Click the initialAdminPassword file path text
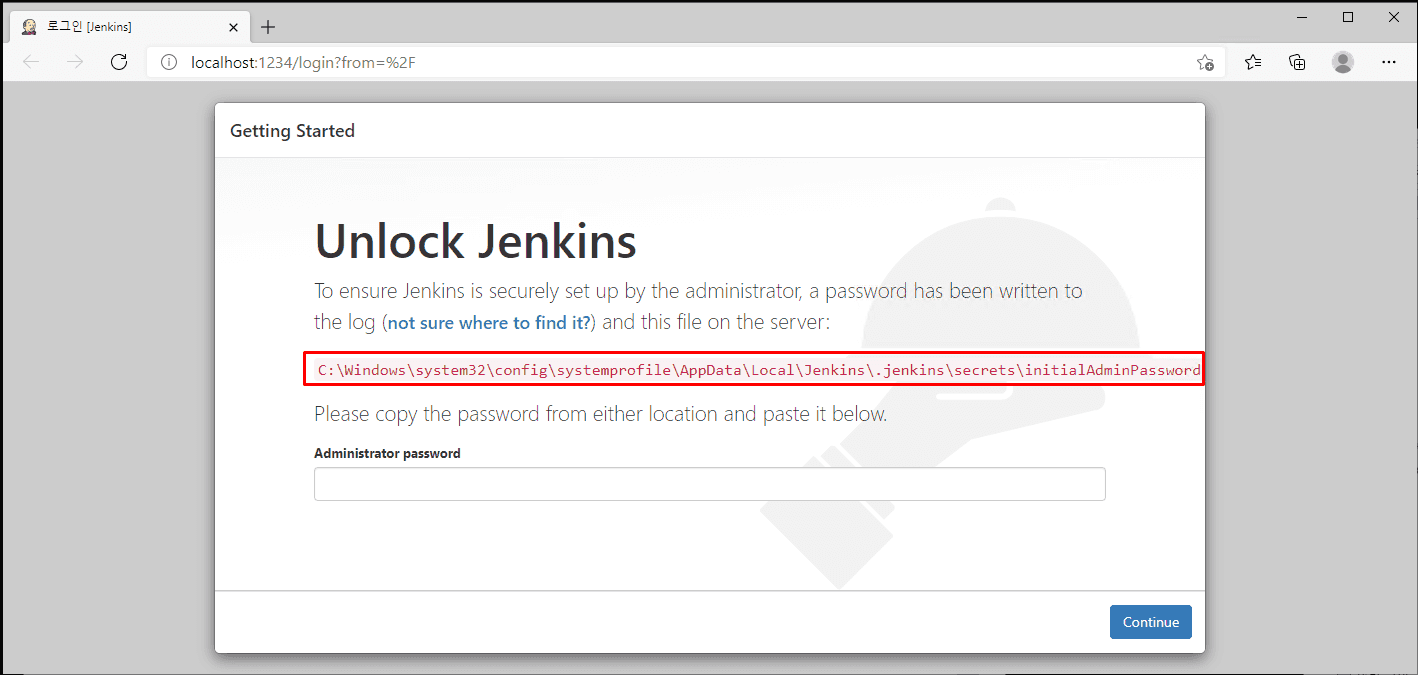This screenshot has width=1418, height=675. pos(758,370)
